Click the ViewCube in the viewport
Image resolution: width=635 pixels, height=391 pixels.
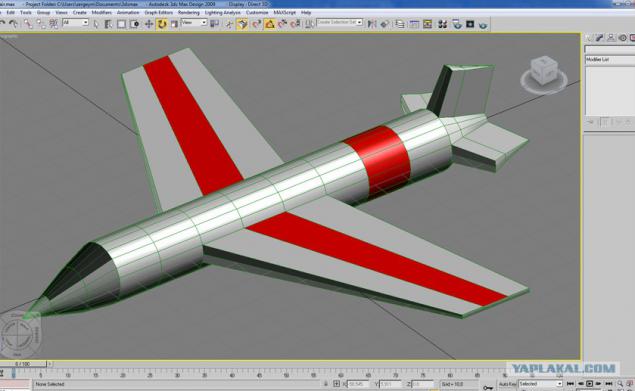pos(543,74)
